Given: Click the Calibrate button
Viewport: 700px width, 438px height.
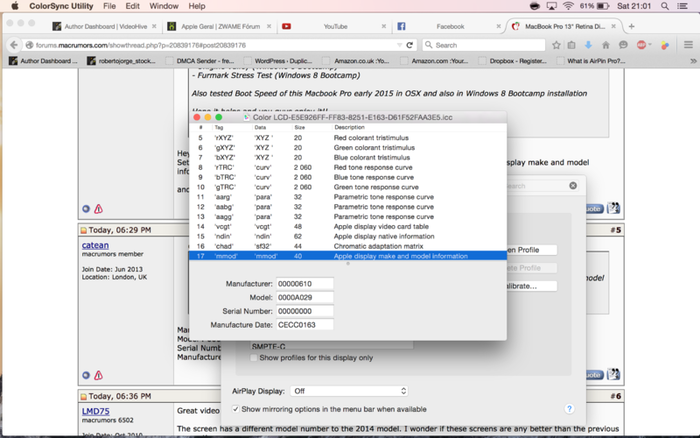Looking at the screenshot, I should pos(532,286).
